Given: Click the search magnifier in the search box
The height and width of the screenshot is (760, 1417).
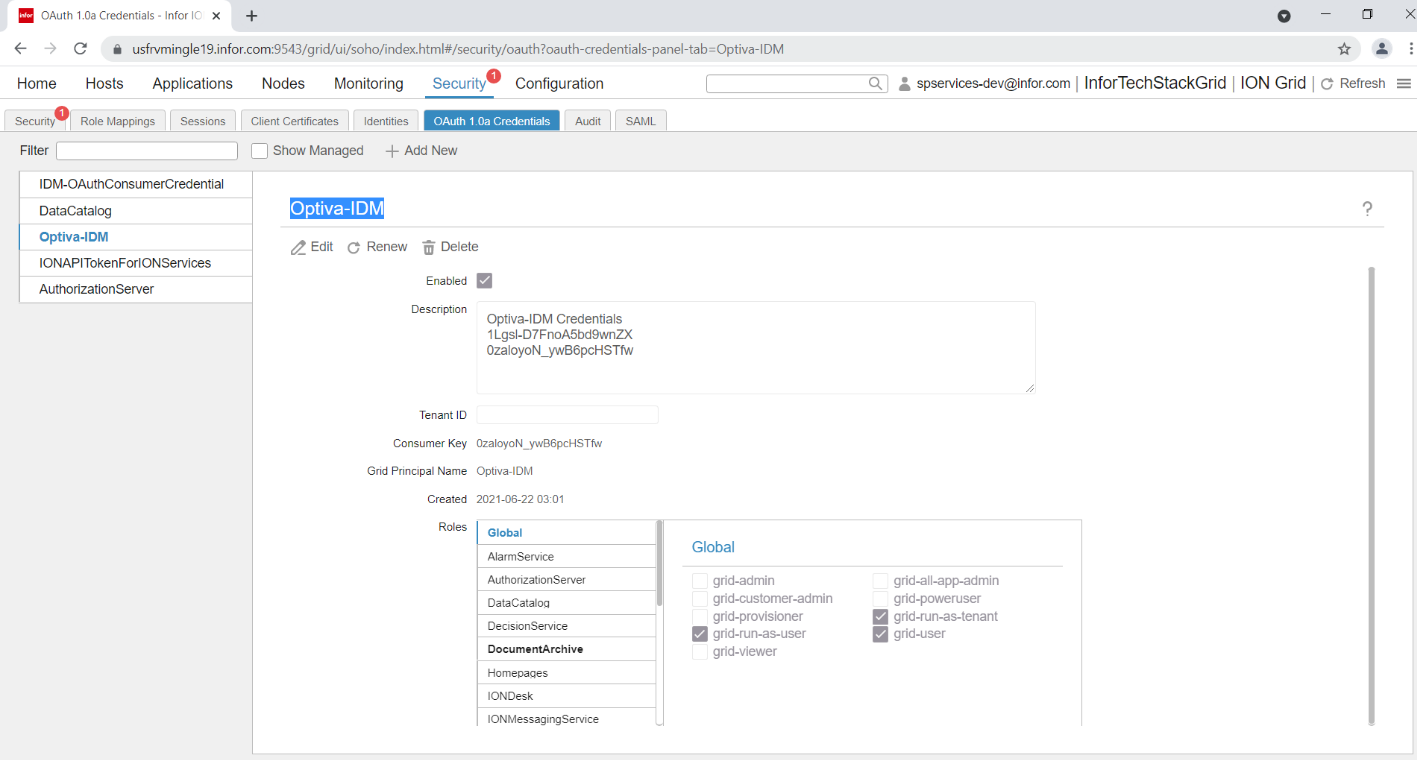Looking at the screenshot, I should 875,83.
